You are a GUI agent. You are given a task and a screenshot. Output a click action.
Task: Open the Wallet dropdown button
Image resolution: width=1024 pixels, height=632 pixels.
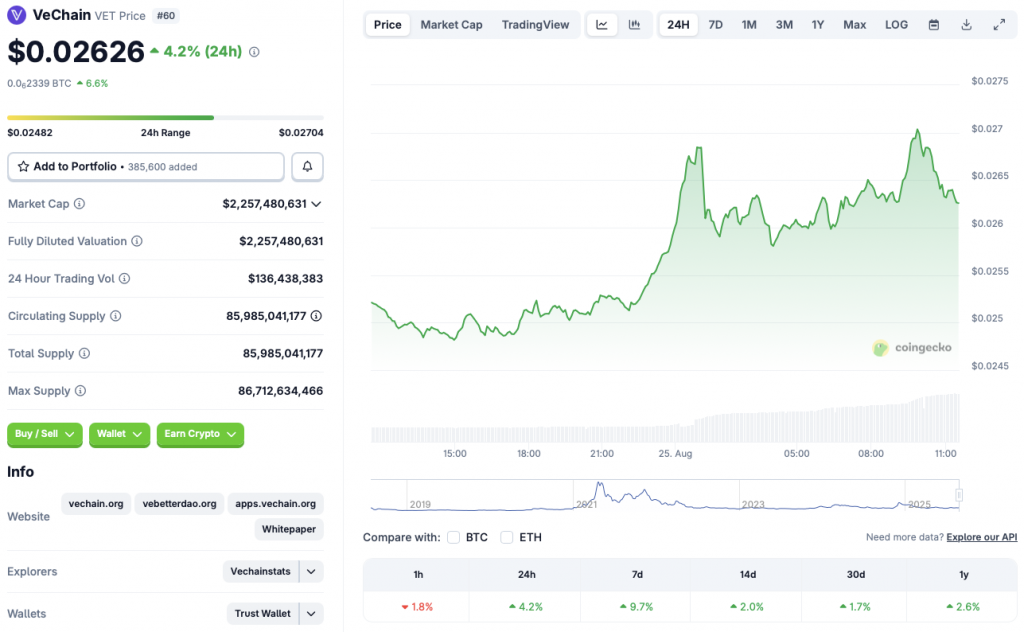pyautogui.click(x=120, y=434)
